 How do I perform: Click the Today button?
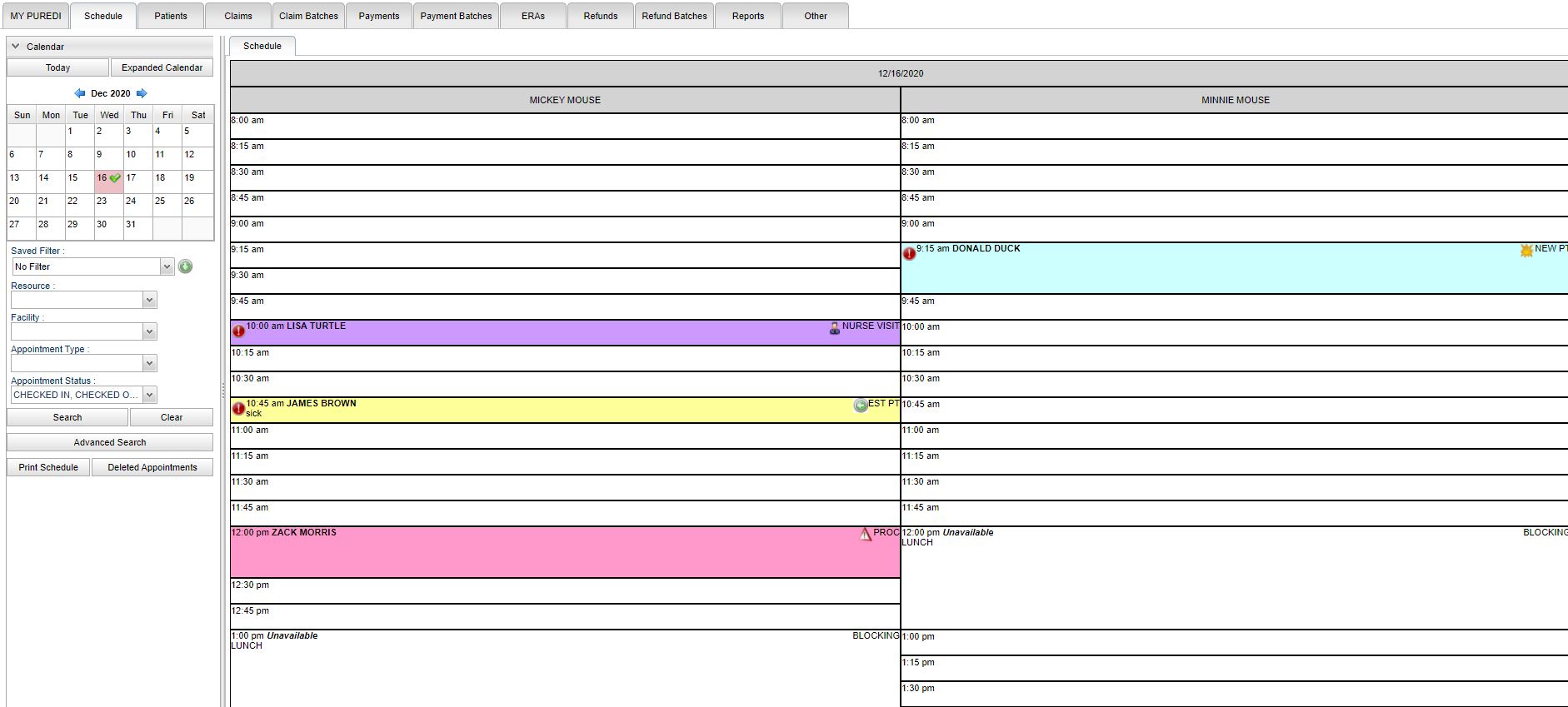click(57, 67)
